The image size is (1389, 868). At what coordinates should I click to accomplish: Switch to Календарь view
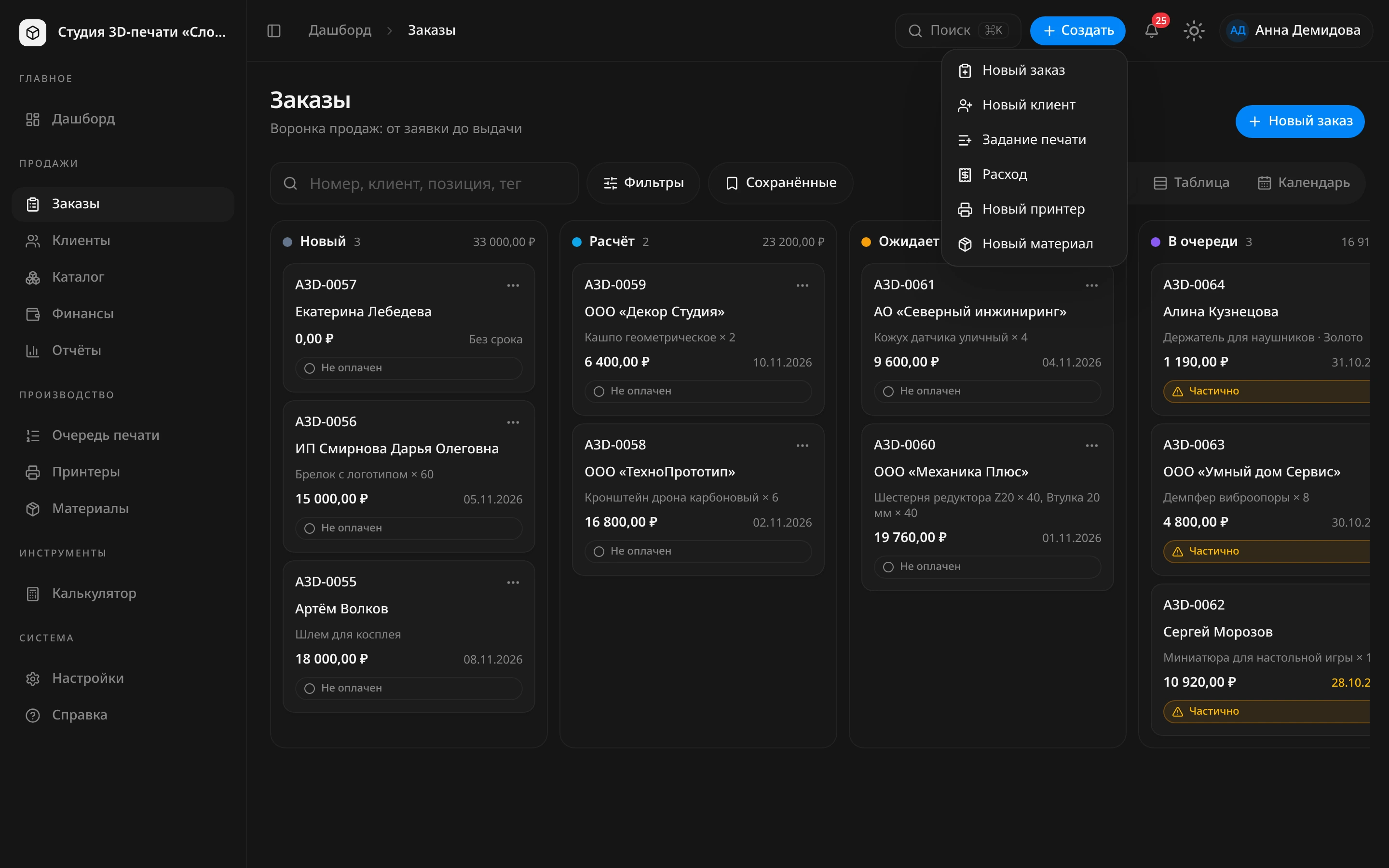point(1304,183)
